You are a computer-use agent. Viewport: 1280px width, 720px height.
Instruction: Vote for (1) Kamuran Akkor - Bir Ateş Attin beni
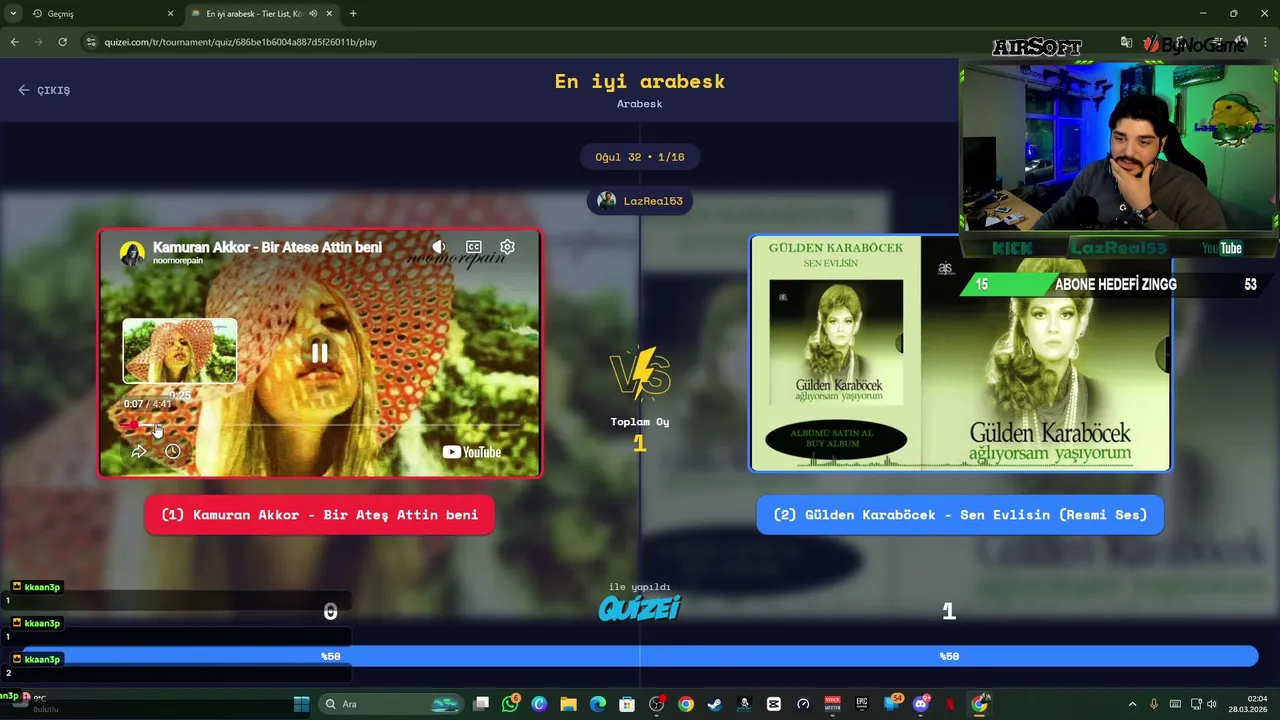[x=320, y=515]
